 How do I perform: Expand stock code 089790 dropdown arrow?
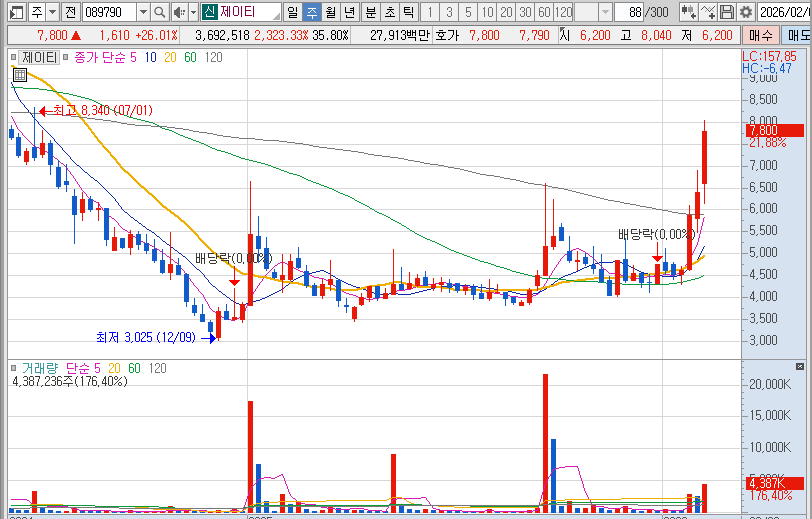click(x=143, y=11)
